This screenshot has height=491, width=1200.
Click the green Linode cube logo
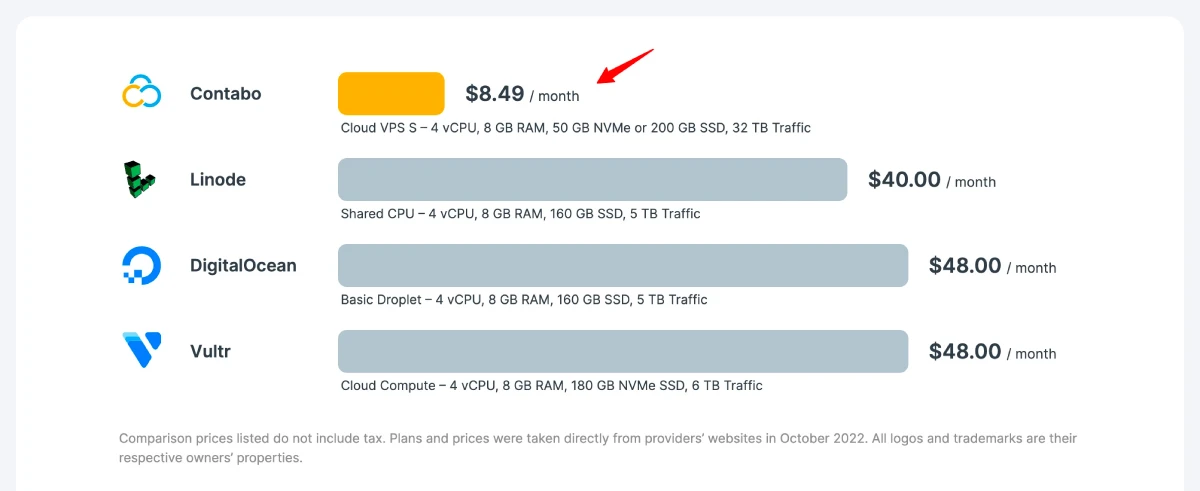(x=140, y=179)
